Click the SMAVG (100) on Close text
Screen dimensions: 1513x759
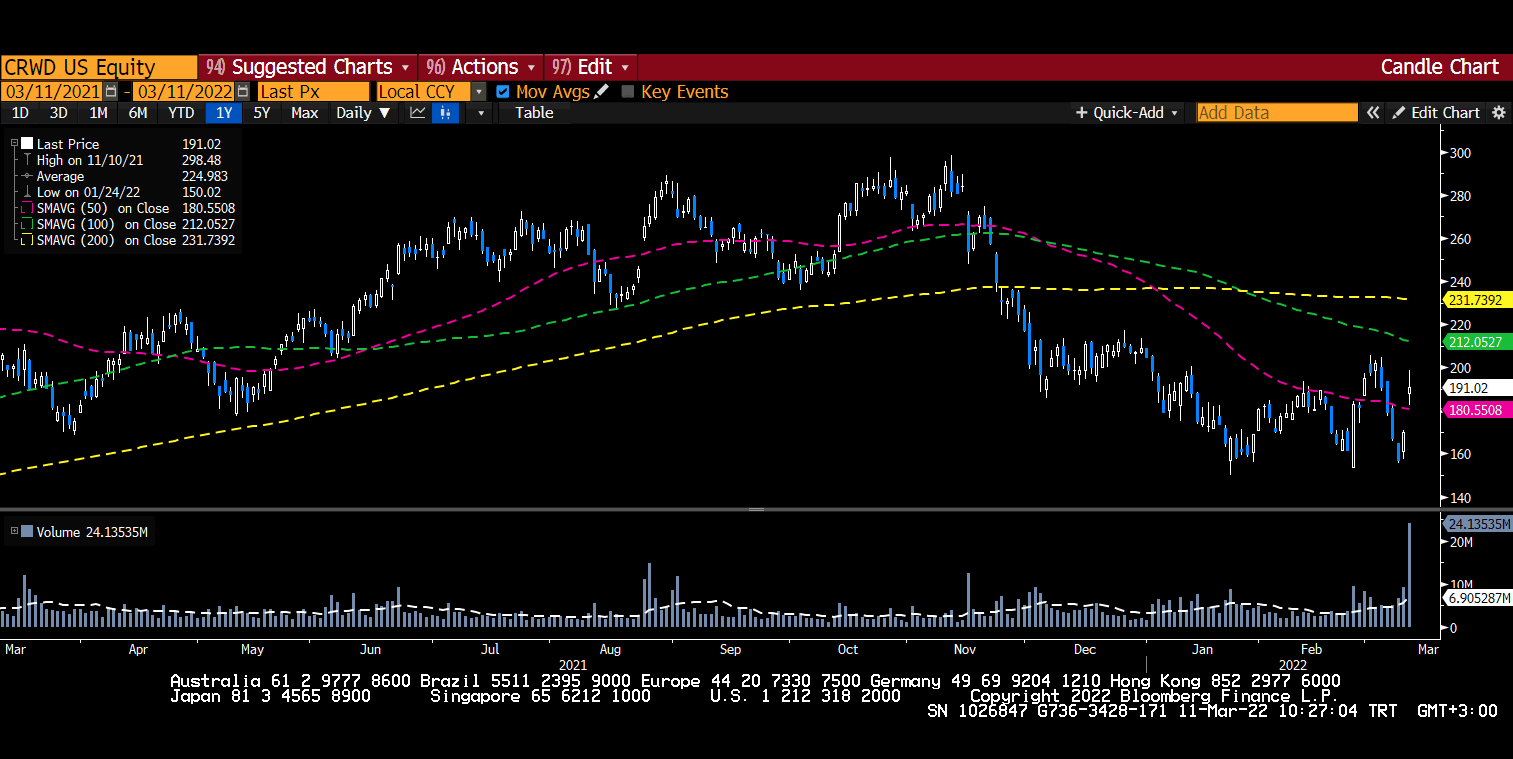(107, 224)
